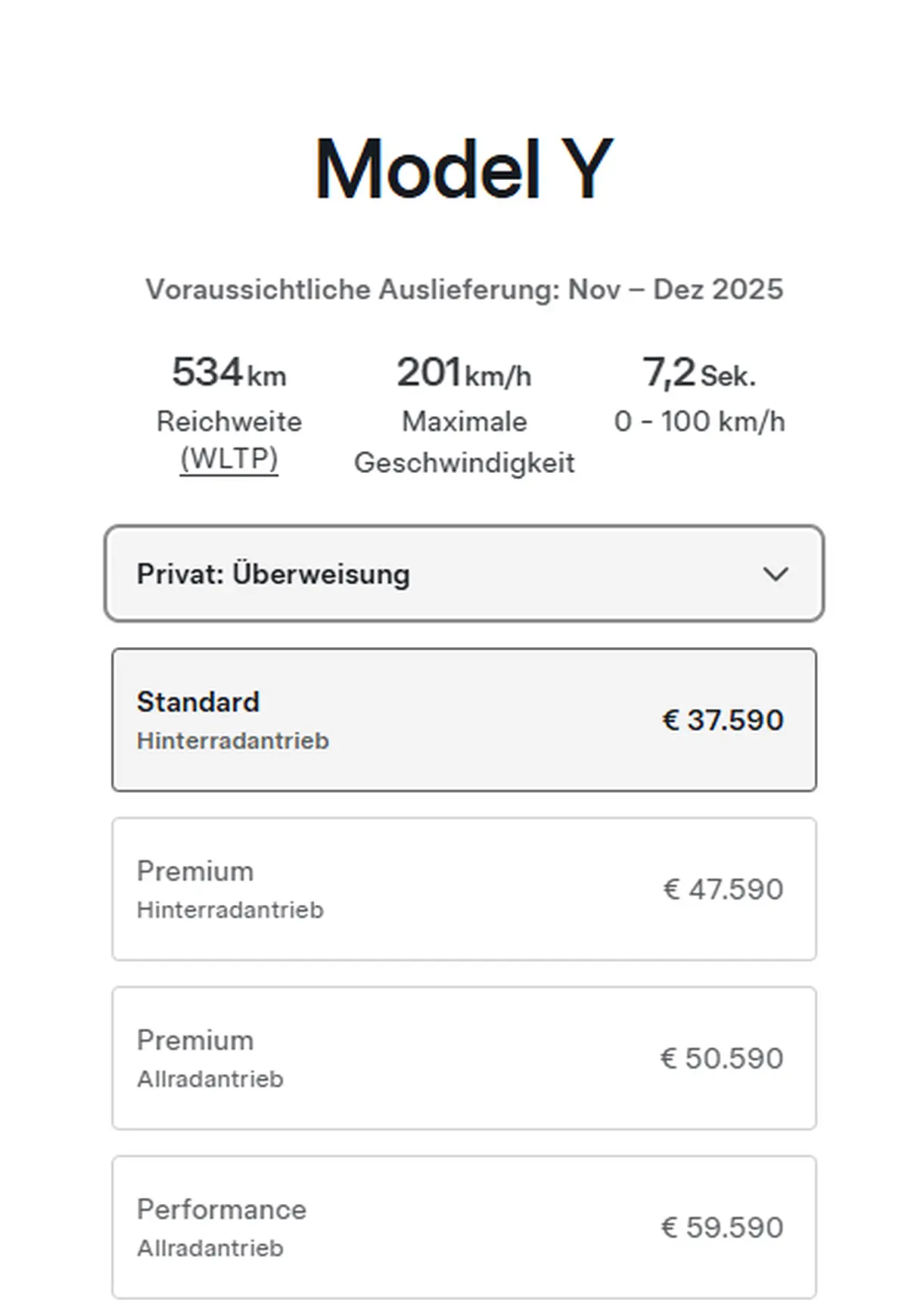Open the underlined WLTP link

pos(229,459)
